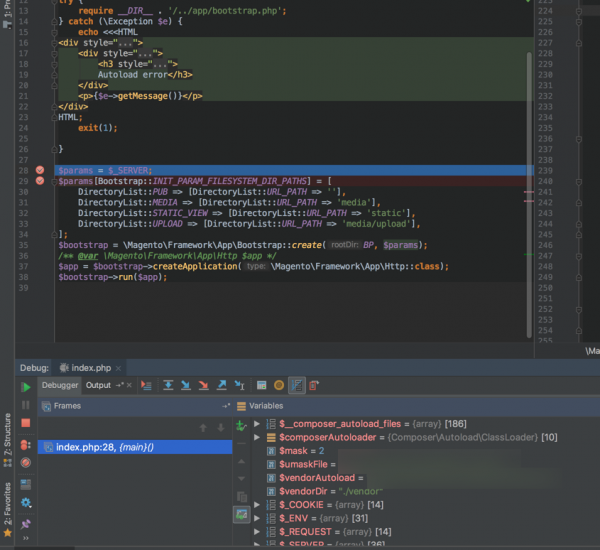The width and height of the screenshot is (600, 550).
Task: Click the red Force Step Into icon
Action: point(204,385)
